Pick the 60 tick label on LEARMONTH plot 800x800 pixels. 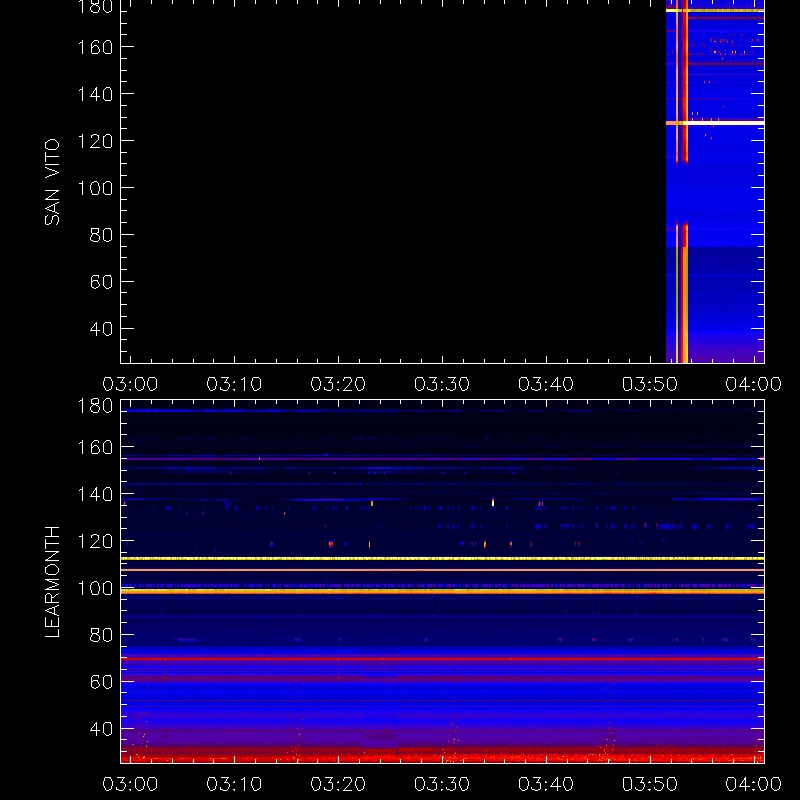pyautogui.click(x=101, y=682)
